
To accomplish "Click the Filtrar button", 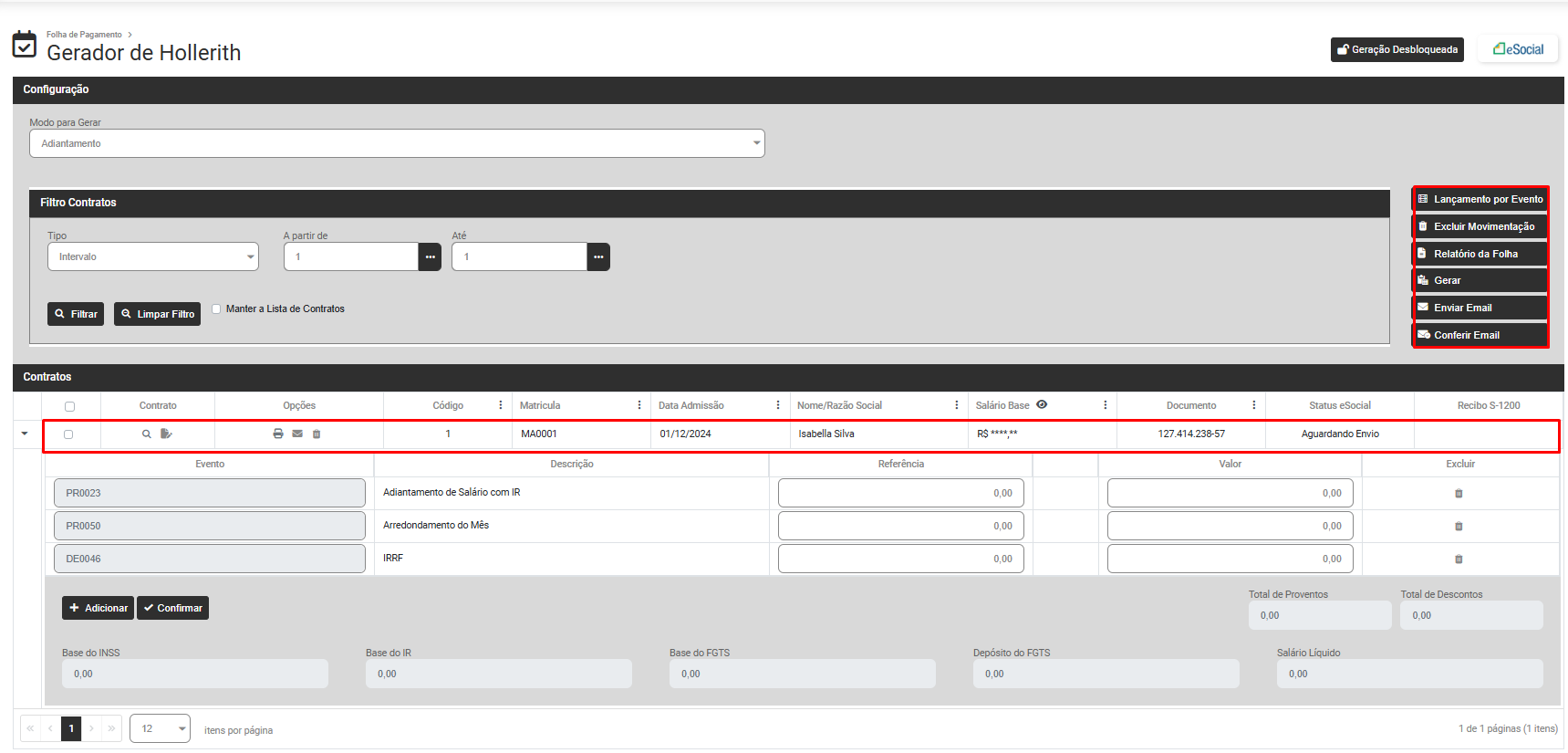I will pos(76,314).
